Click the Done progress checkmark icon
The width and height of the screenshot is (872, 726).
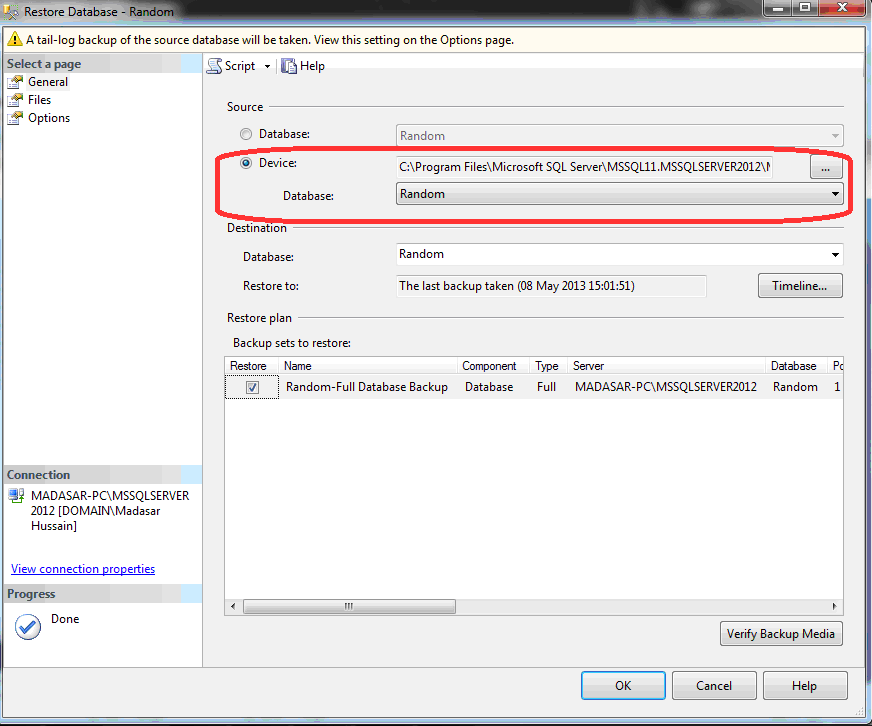point(28,627)
